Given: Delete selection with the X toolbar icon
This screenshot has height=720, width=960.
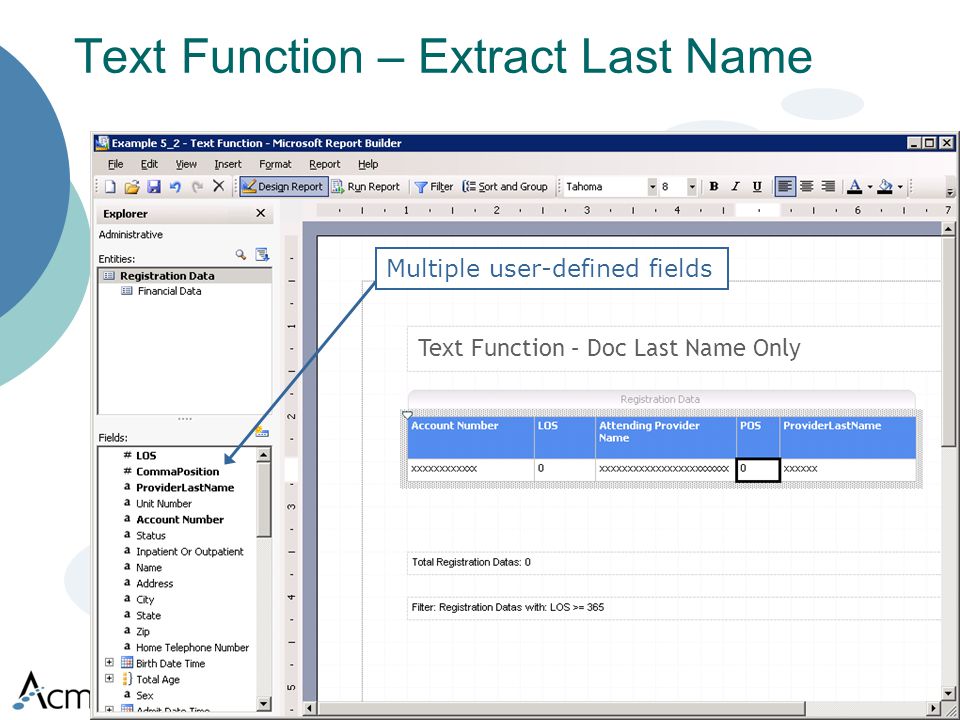Looking at the screenshot, I should [x=219, y=186].
